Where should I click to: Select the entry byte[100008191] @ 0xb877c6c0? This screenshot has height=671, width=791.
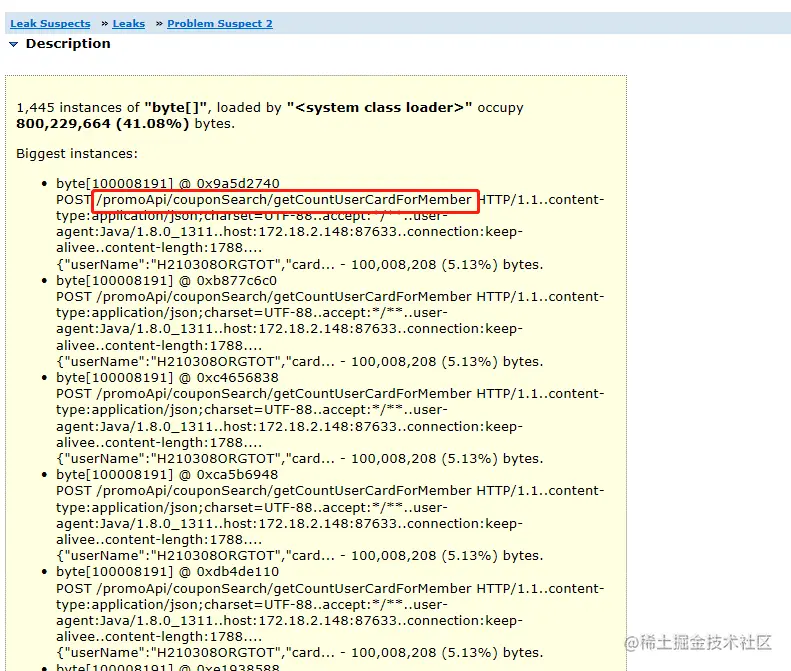click(x=166, y=281)
